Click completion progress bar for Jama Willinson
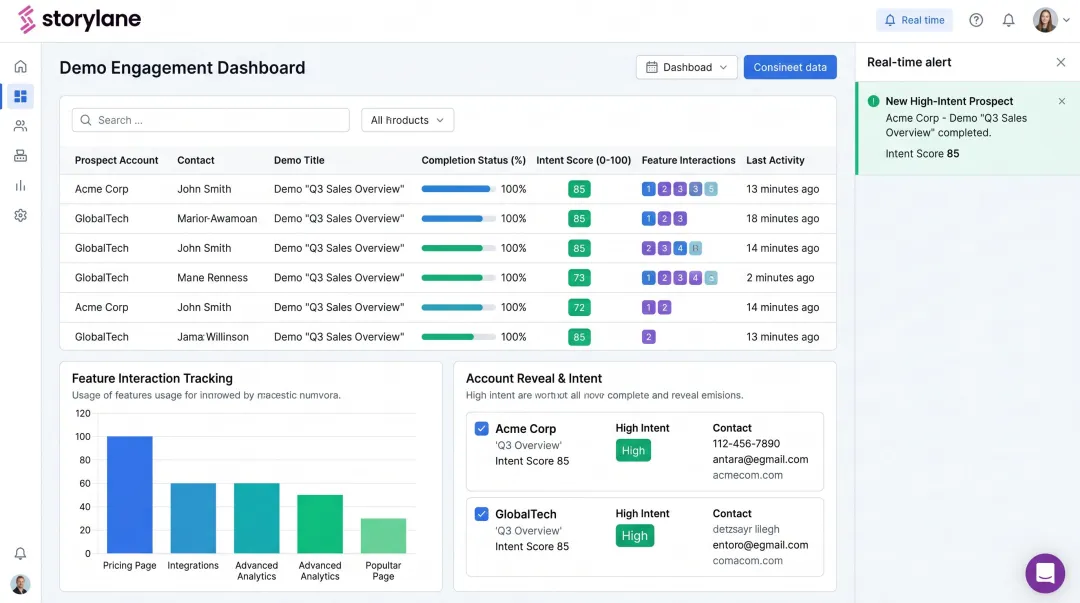Viewport: 1080px width, 603px height. [x=458, y=337]
